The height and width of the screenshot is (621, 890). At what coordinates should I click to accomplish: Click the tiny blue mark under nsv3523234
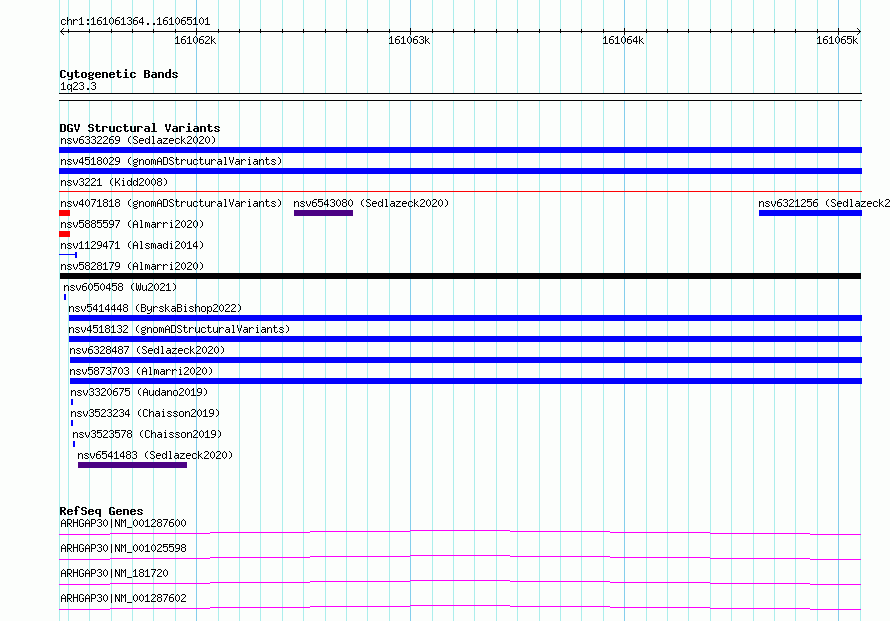(x=72, y=423)
